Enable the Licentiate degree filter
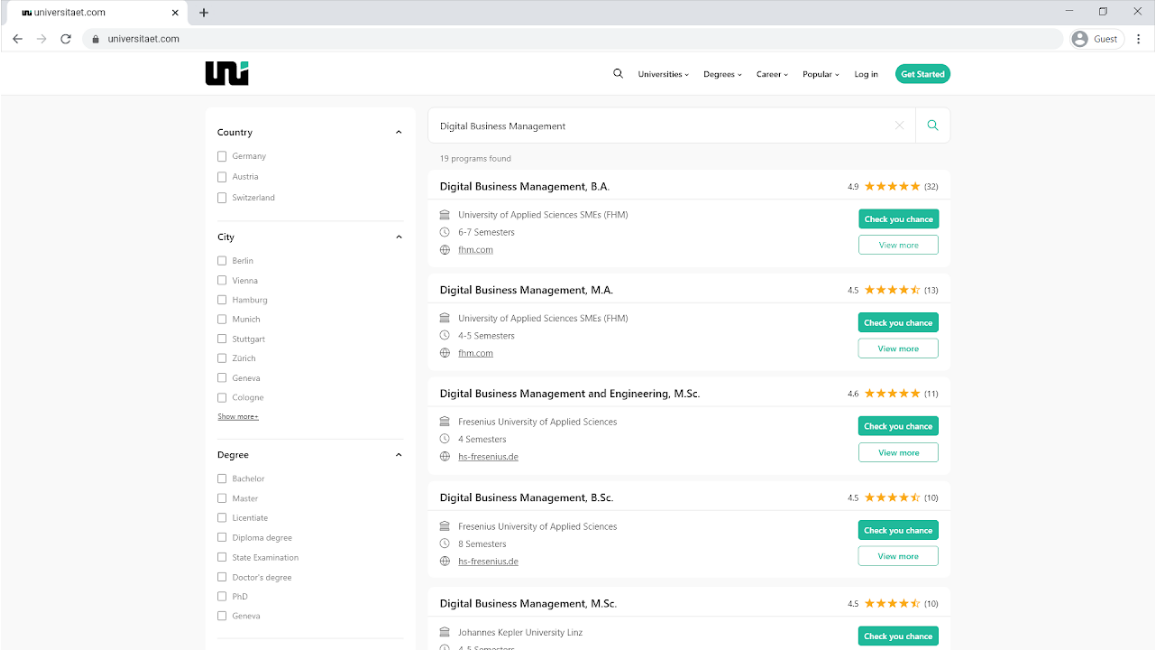Image resolution: width=1156 pixels, height=650 pixels. pyautogui.click(x=222, y=518)
